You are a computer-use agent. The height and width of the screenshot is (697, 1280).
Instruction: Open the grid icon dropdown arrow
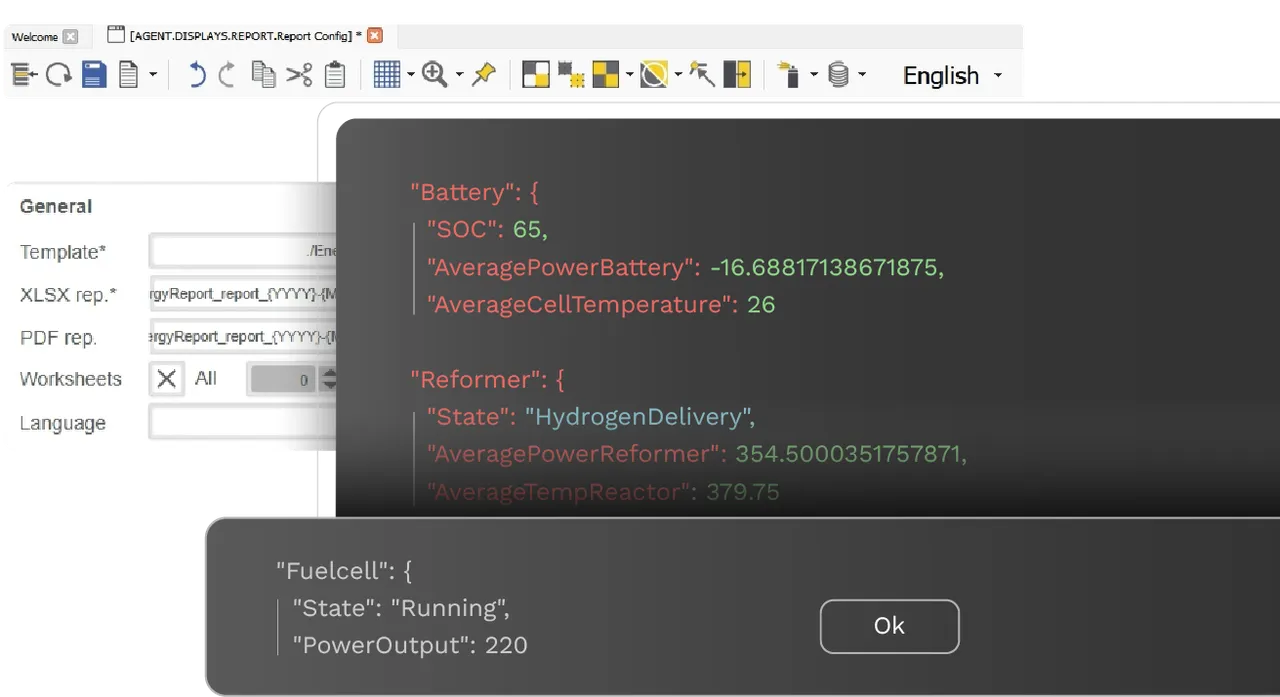[411, 75]
